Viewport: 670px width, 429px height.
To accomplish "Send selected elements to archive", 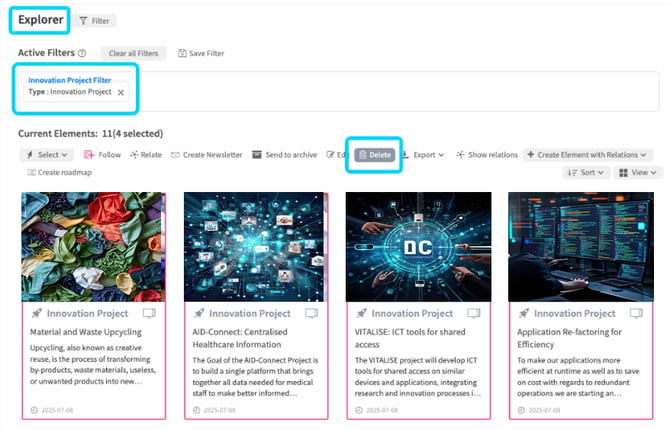I will pos(285,155).
